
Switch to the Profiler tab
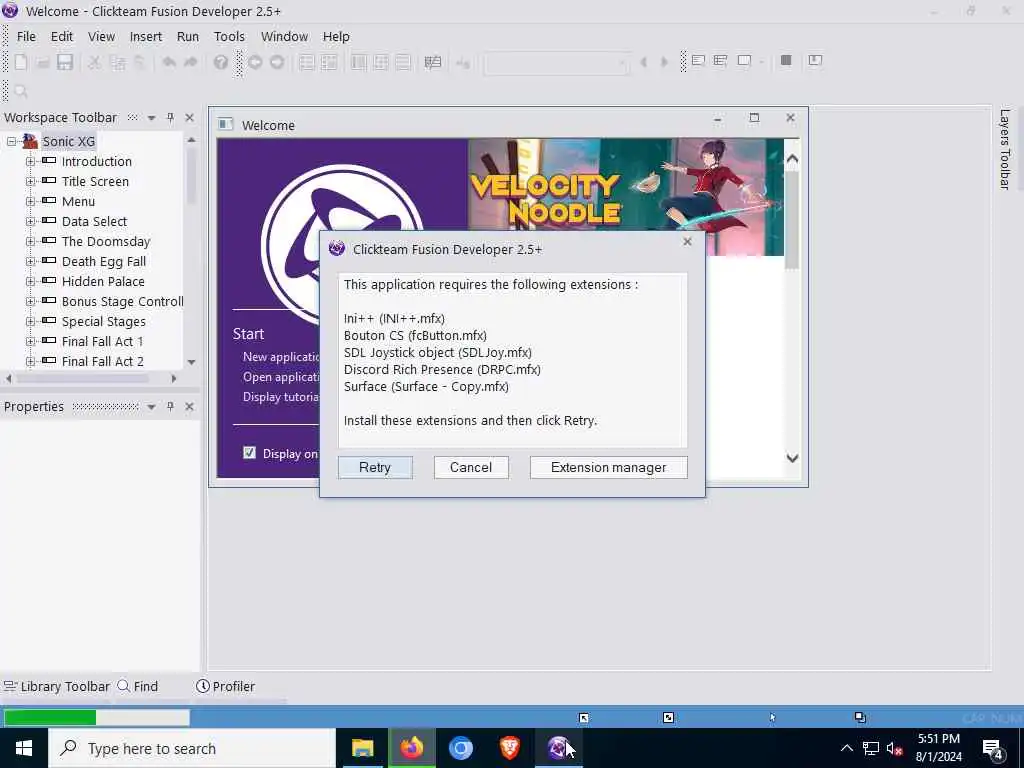pos(226,686)
